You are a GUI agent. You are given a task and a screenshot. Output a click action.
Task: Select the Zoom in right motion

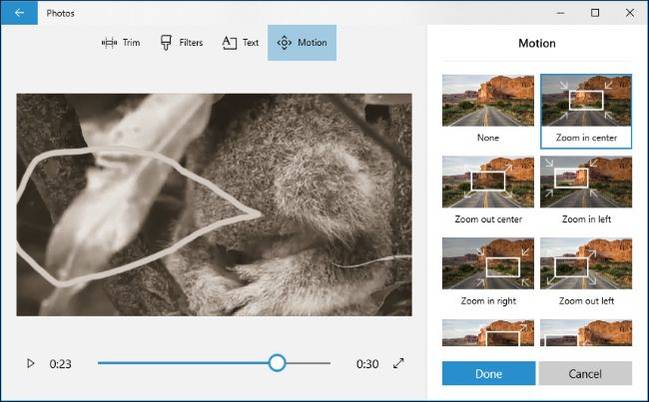pyautogui.click(x=488, y=272)
